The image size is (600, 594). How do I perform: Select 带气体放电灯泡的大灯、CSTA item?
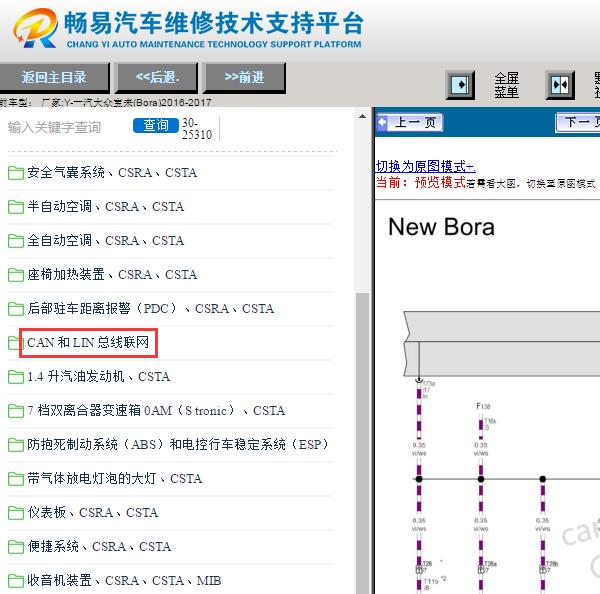pyautogui.click(x=114, y=479)
